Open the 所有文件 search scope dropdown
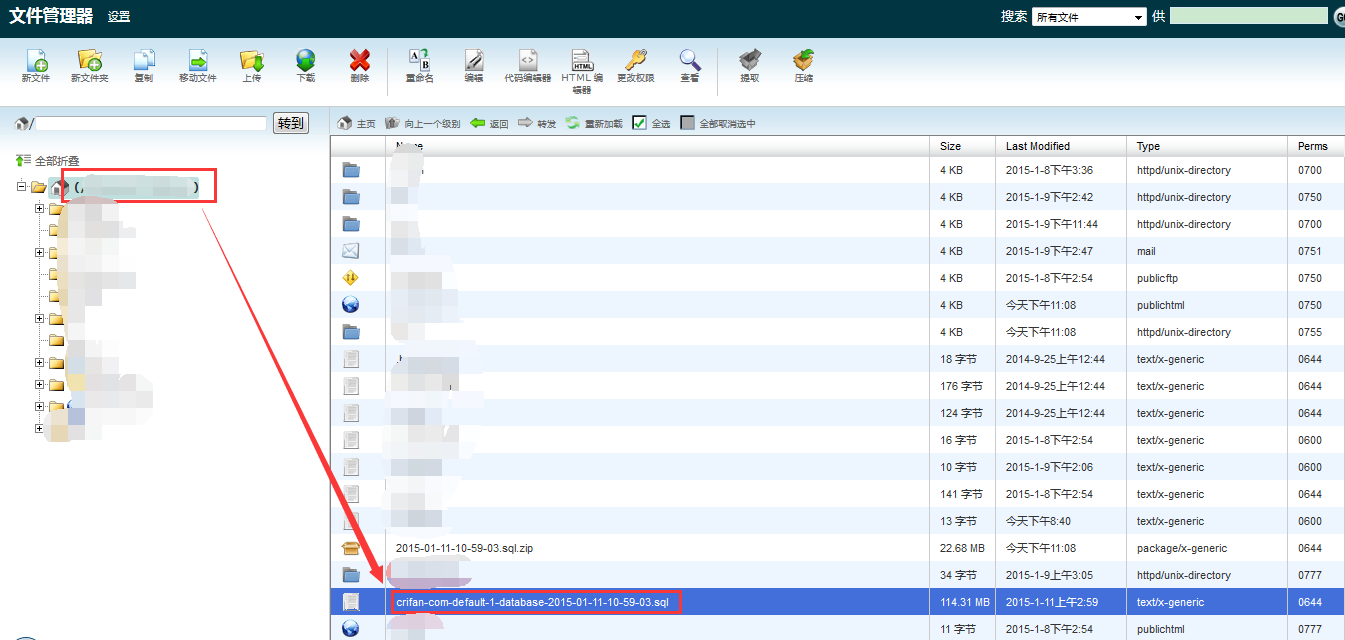 pos(1089,17)
